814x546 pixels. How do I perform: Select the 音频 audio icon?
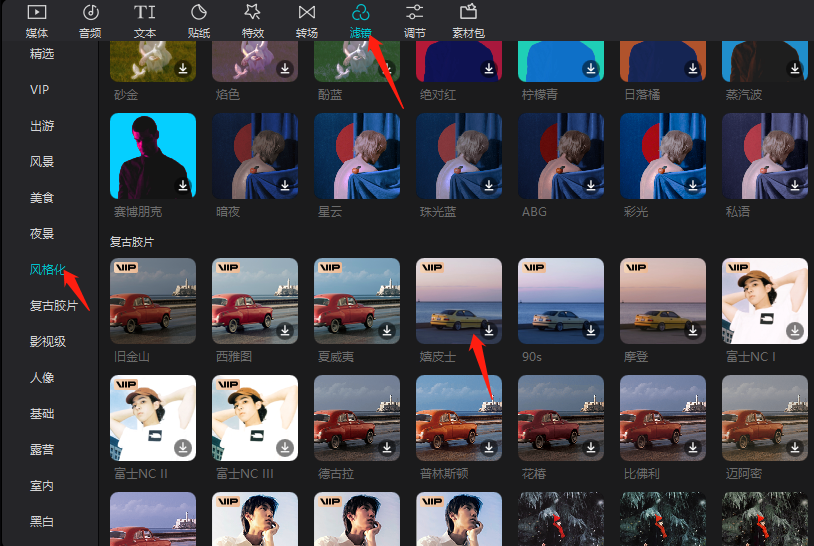(90, 13)
